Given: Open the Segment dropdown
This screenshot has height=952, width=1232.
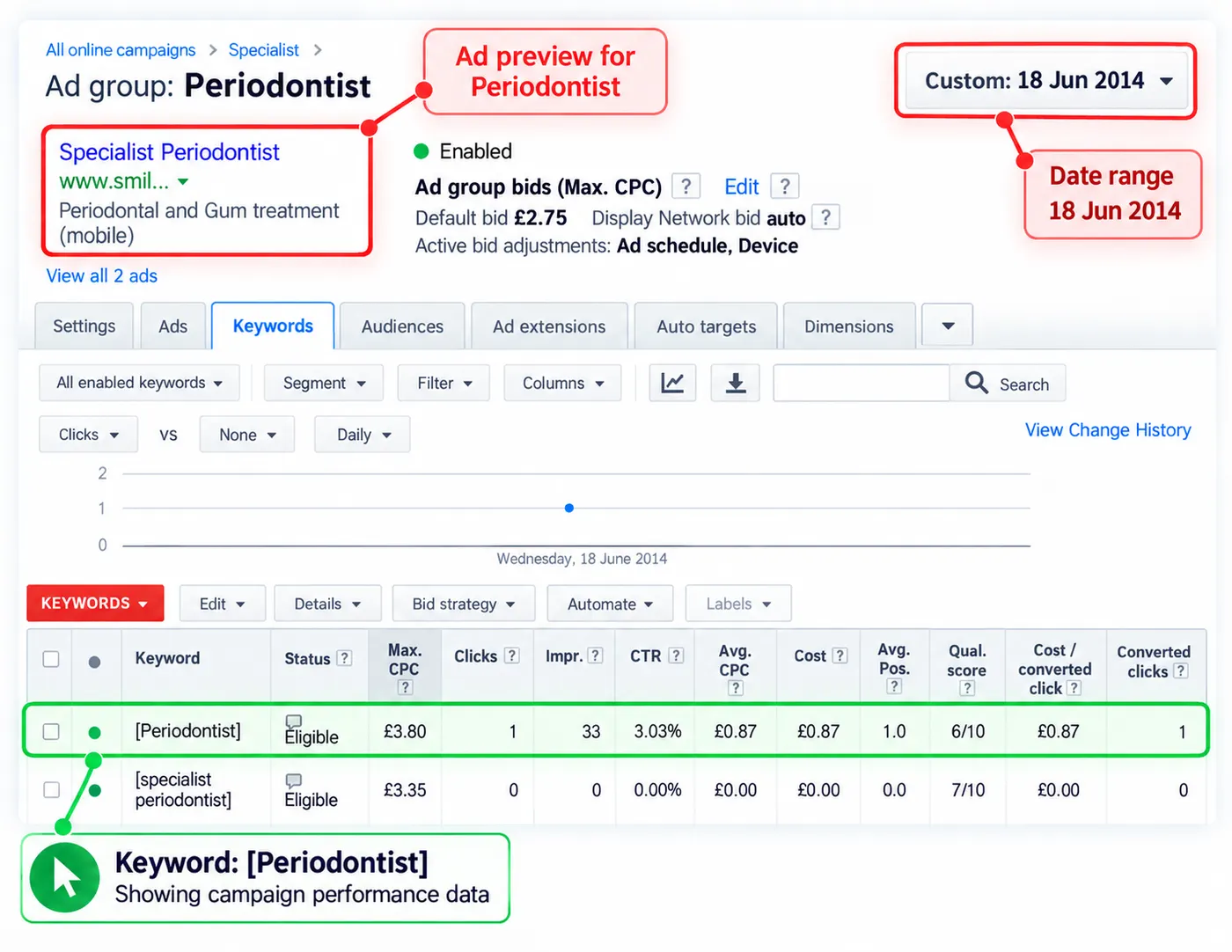Looking at the screenshot, I should coord(324,383).
